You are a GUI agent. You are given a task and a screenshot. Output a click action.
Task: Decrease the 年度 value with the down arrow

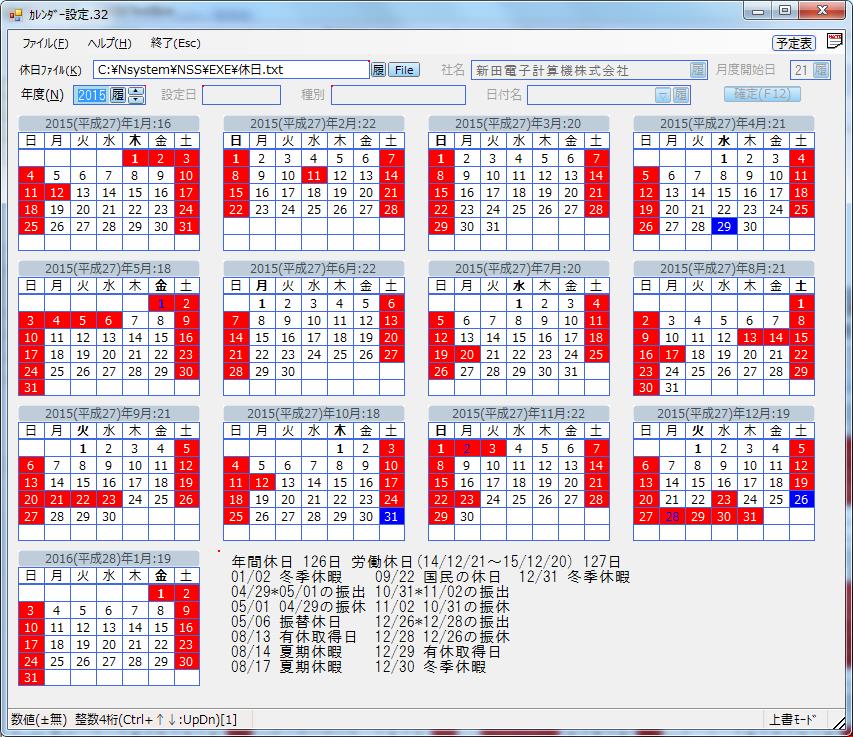pyautogui.click(x=136, y=100)
